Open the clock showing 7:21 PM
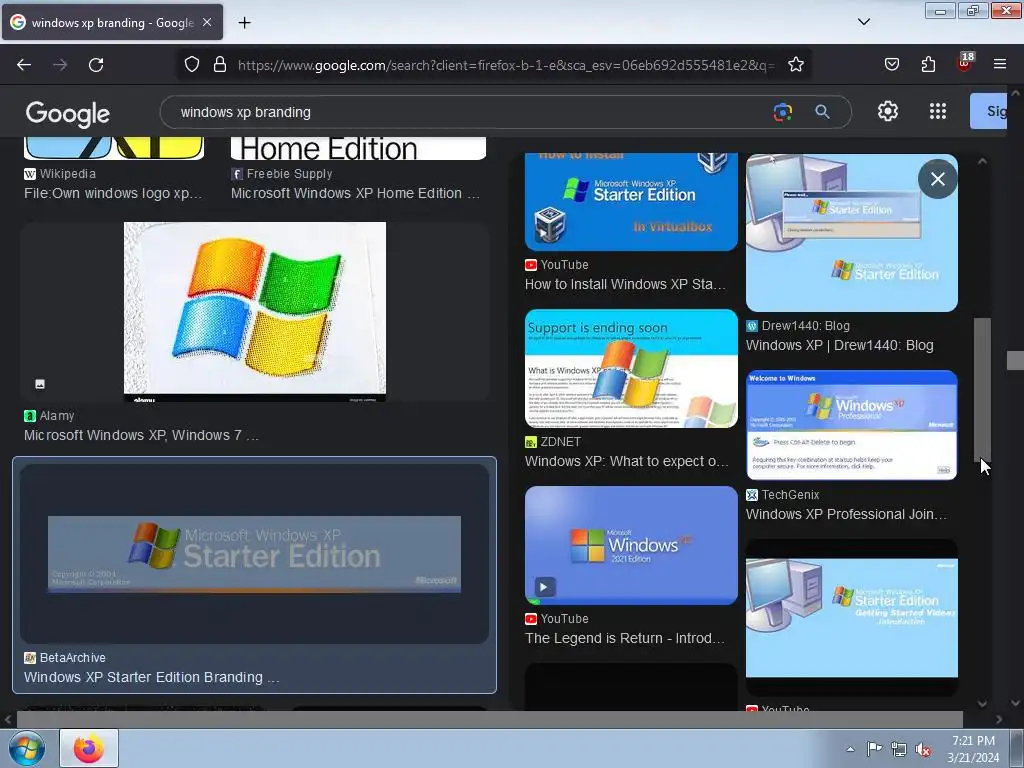Viewport: 1024px width, 768px height. click(x=973, y=749)
